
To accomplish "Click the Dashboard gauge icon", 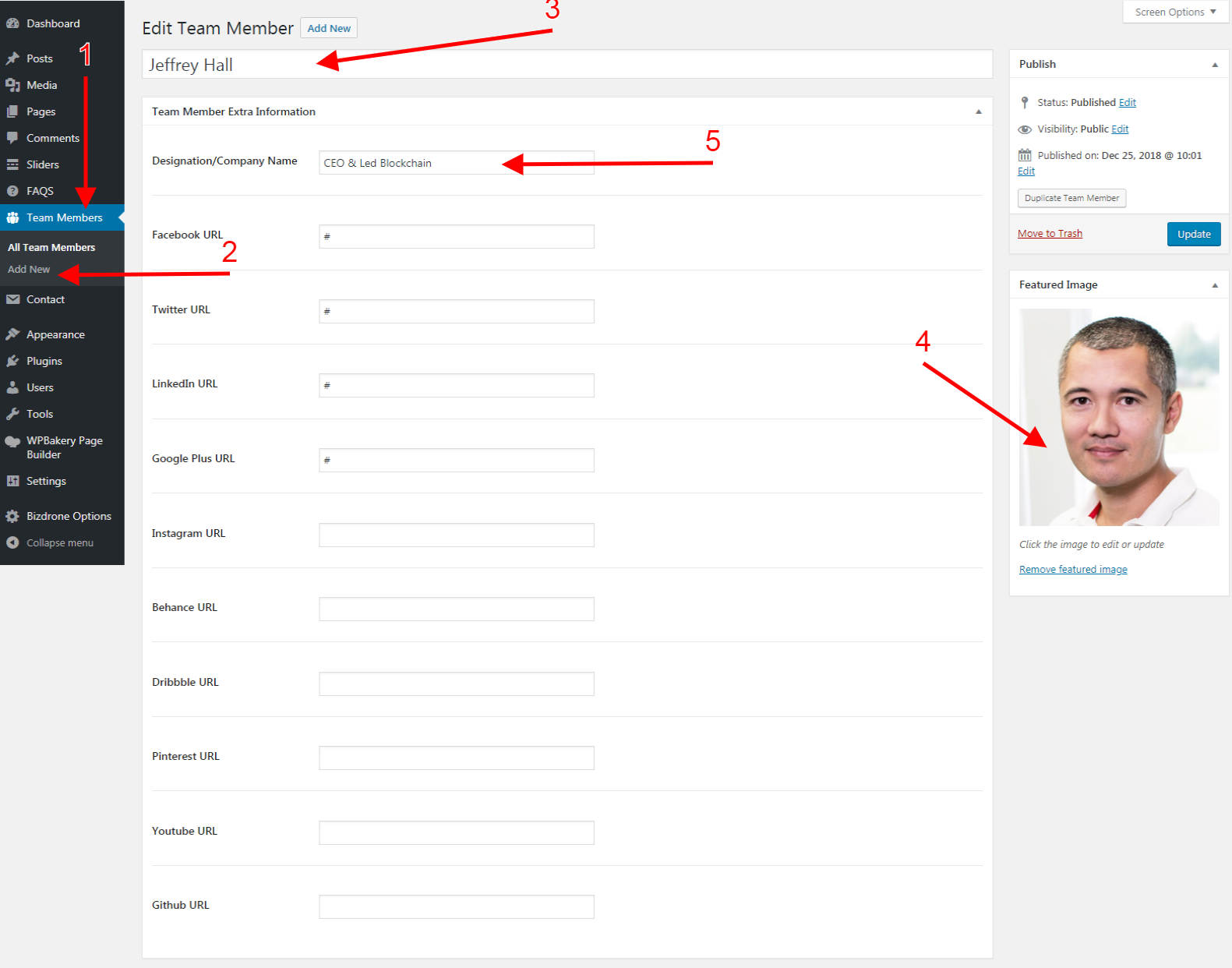I will [12, 23].
